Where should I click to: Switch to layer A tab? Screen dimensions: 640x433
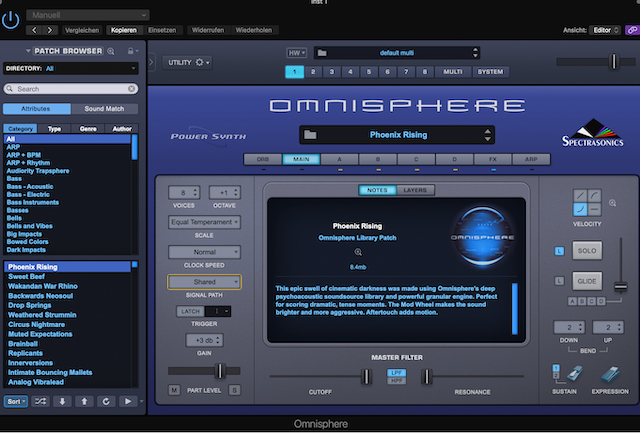340,159
